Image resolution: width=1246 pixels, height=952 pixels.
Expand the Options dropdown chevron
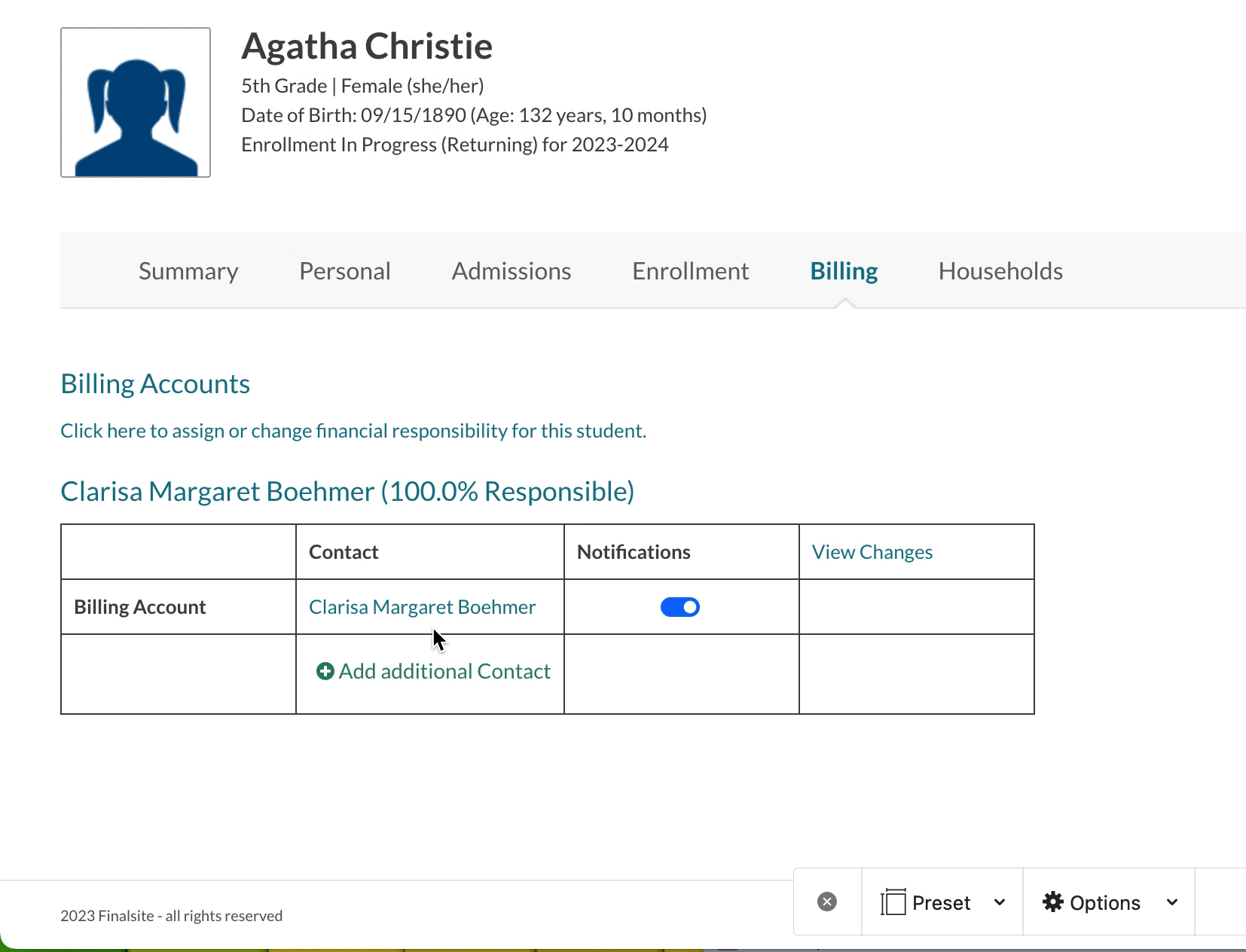tap(1172, 902)
